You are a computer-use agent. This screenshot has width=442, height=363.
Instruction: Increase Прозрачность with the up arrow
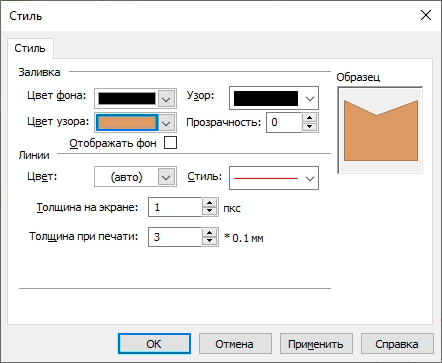310,118
